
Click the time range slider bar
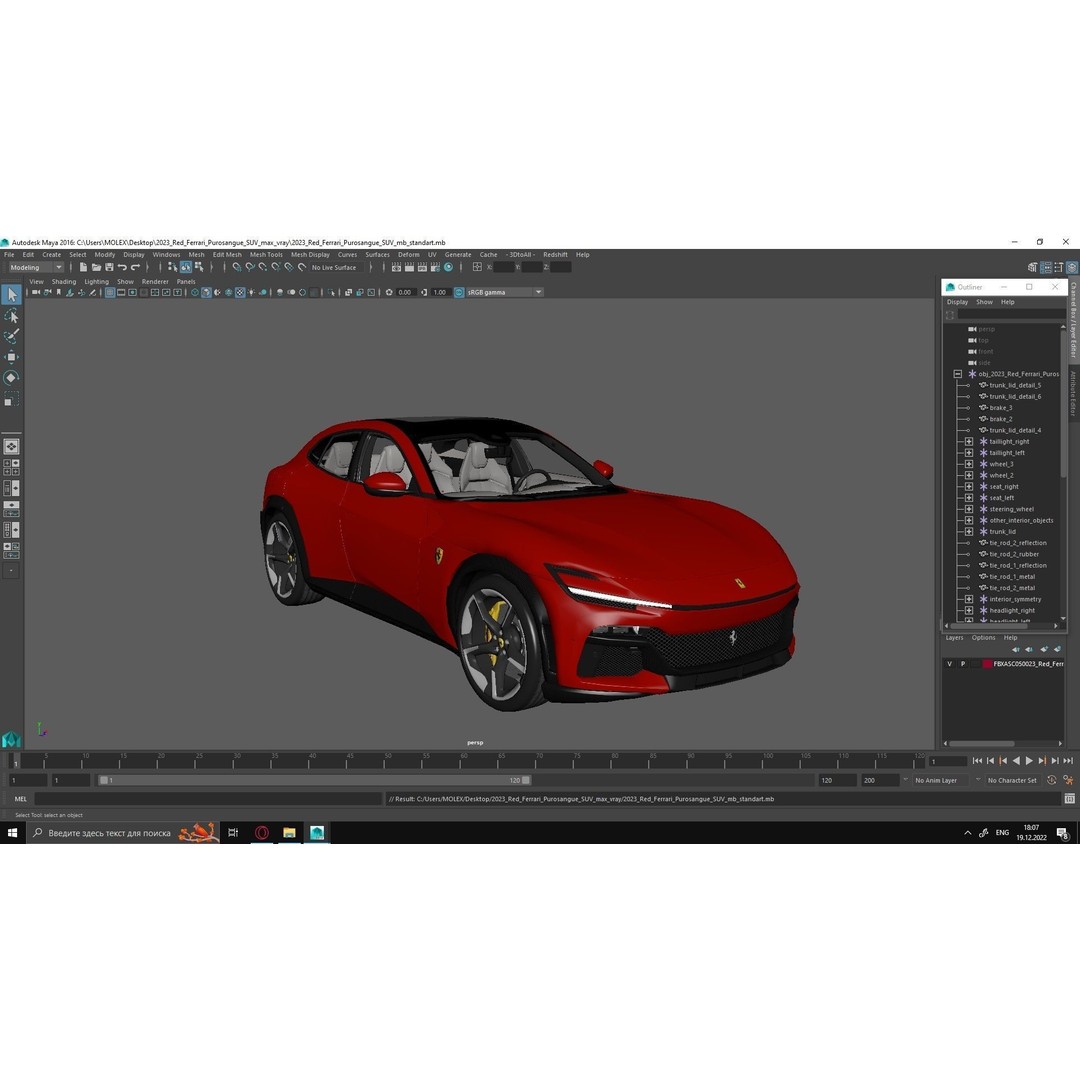315,780
